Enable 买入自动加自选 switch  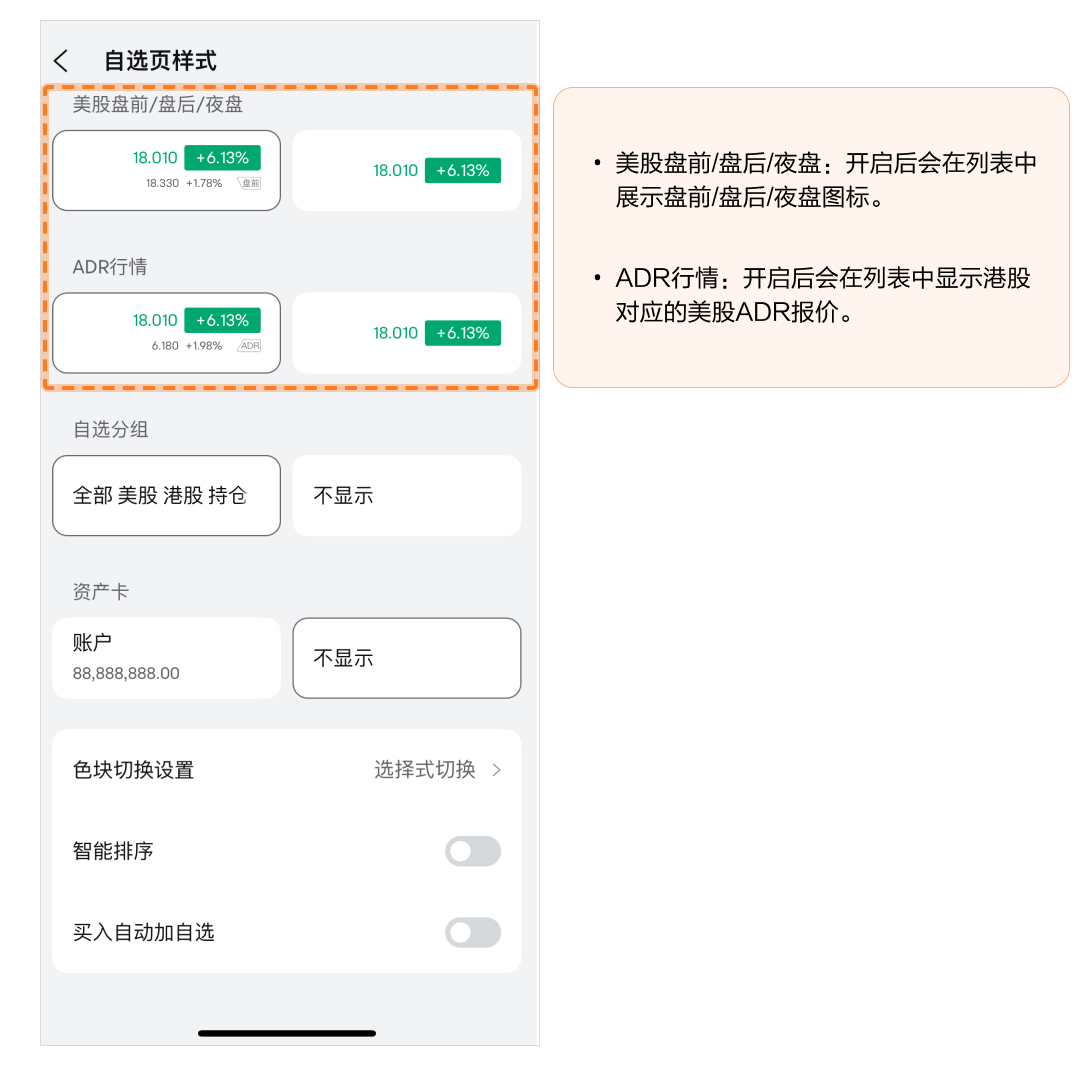(x=472, y=933)
